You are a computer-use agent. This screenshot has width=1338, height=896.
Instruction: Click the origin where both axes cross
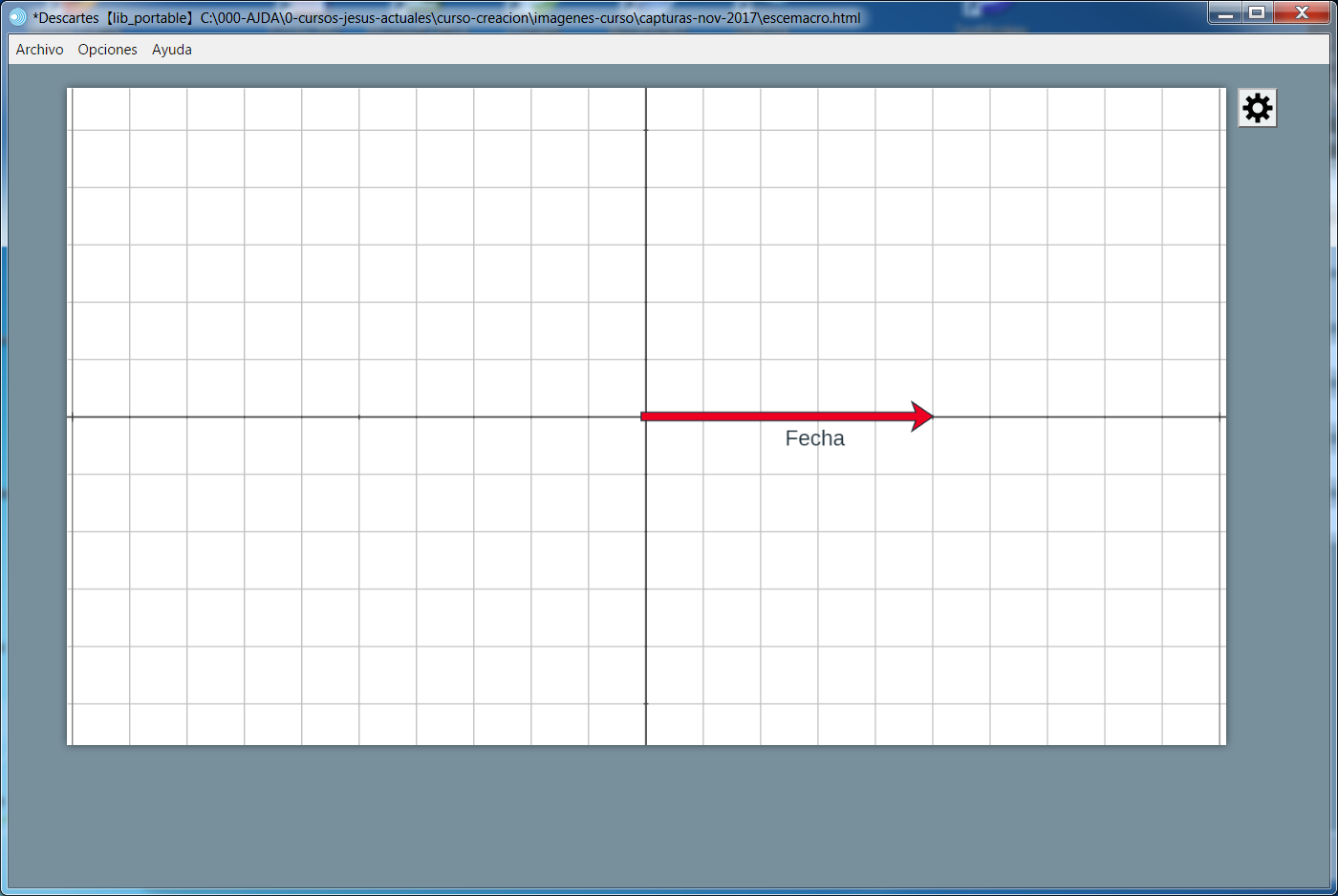[646, 416]
